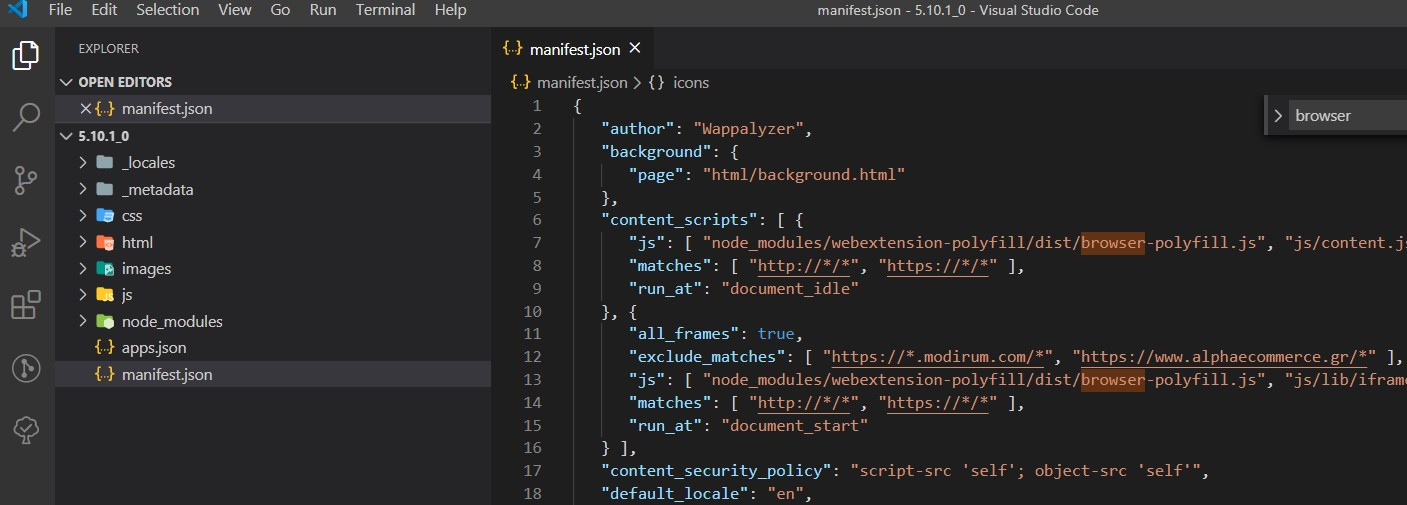Image resolution: width=1407 pixels, height=505 pixels.
Task: Close the manifest.json editor tab
Action: (x=634, y=48)
